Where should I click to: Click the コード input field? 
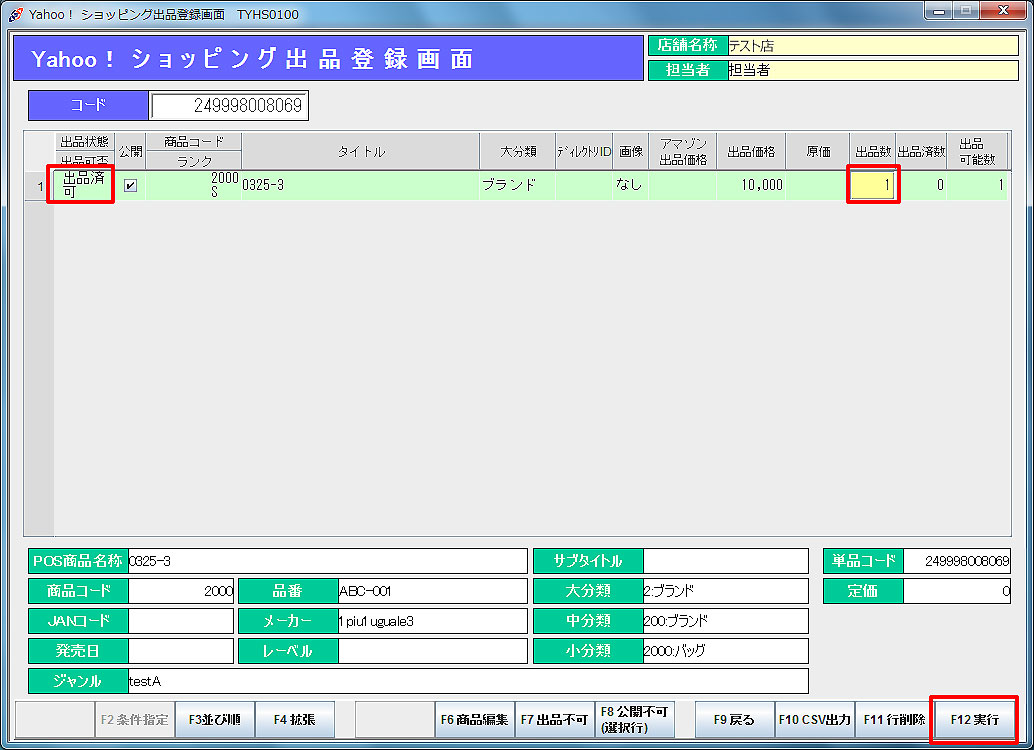[x=229, y=105]
